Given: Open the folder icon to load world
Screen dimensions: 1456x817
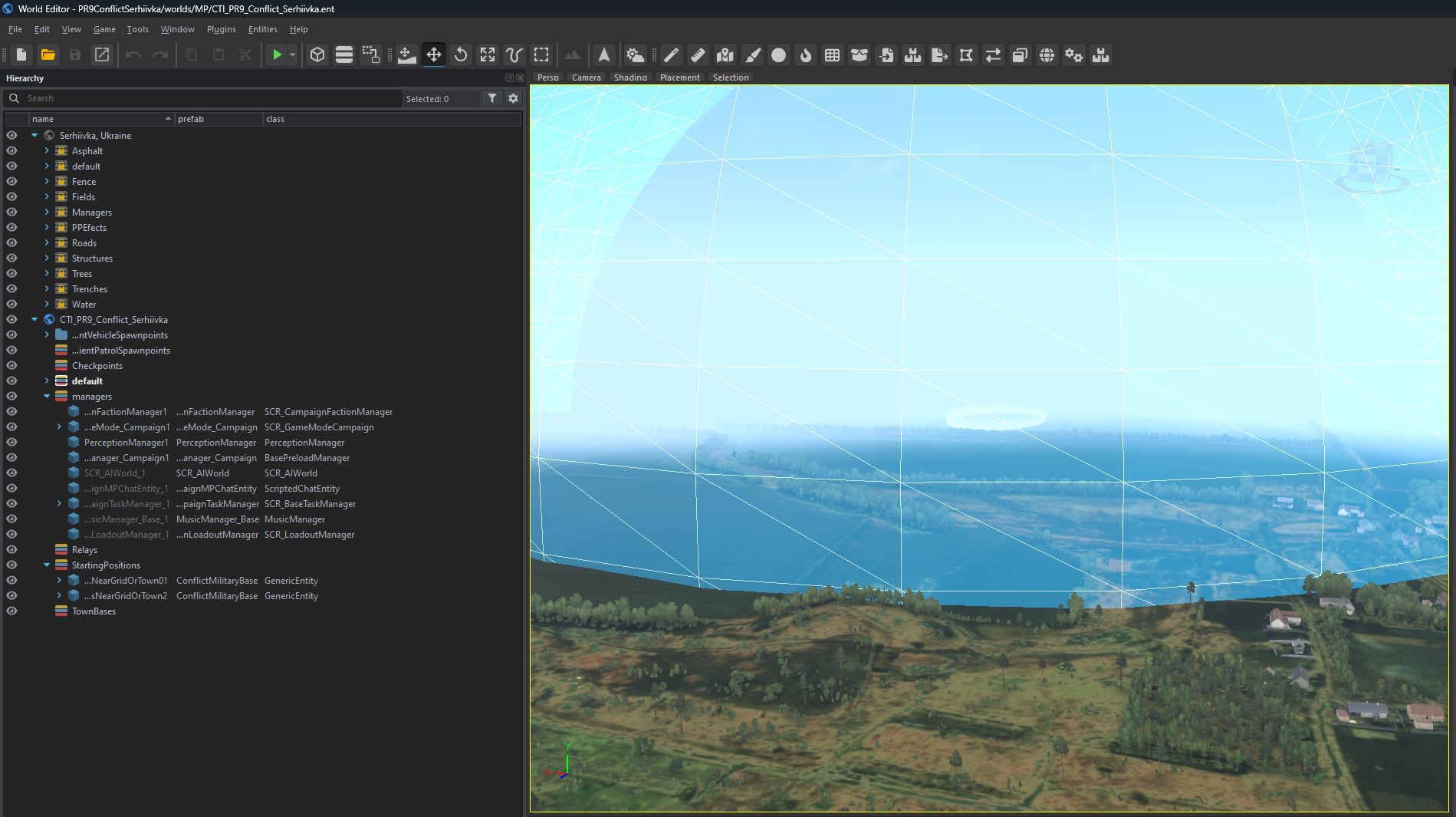Looking at the screenshot, I should pos(48,55).
